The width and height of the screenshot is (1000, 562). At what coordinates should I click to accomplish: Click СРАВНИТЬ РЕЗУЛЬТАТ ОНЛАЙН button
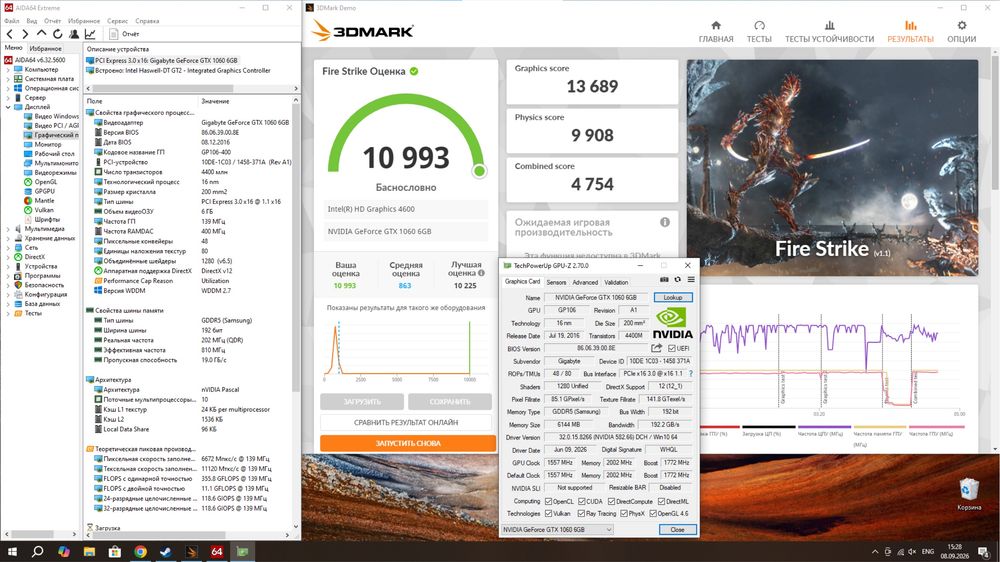click(406, 422)
